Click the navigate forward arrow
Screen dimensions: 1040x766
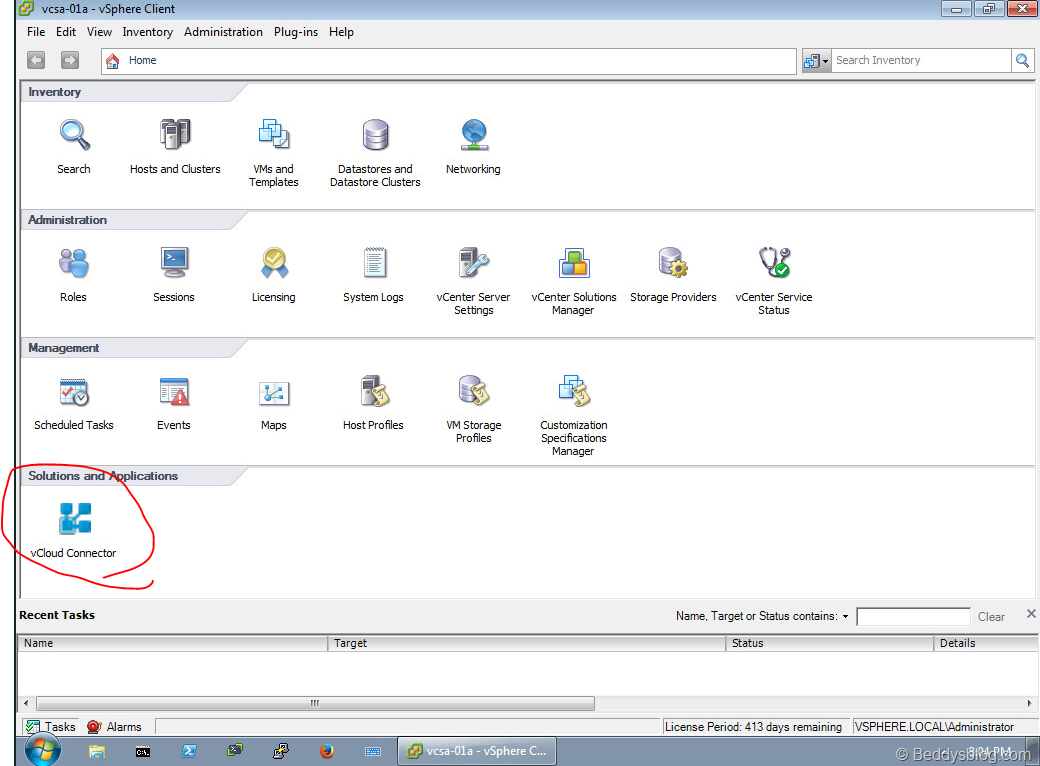click(x=70, y=60)
